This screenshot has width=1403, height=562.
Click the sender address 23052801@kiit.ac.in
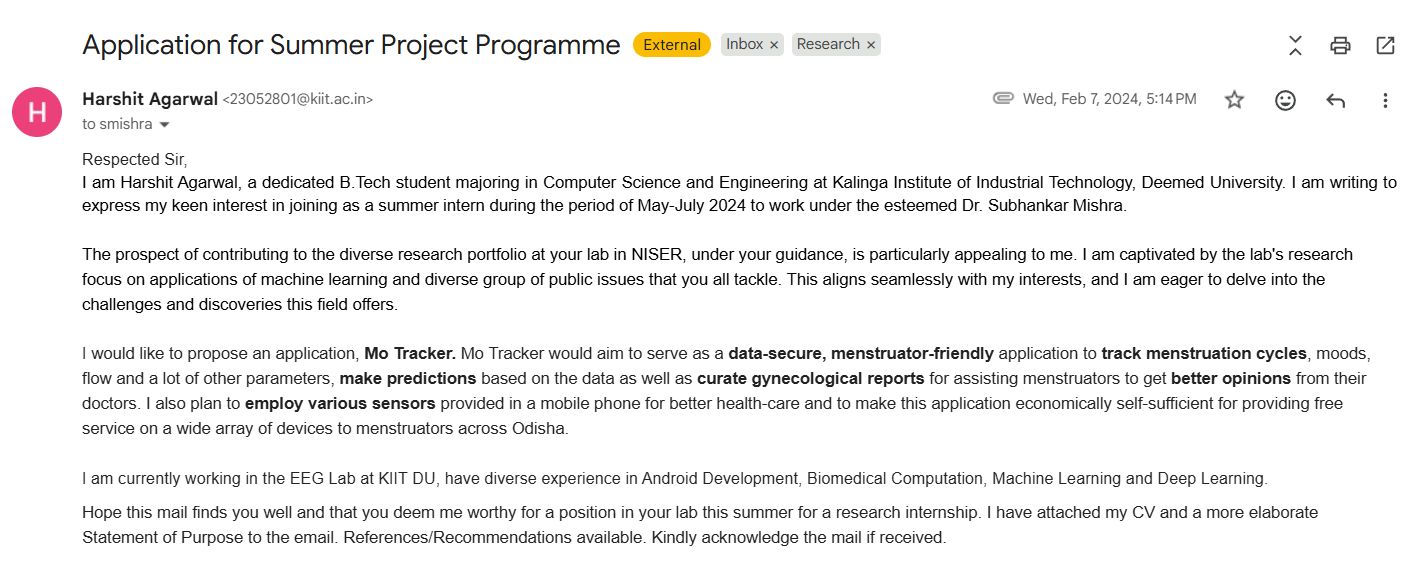coord(298,99)
